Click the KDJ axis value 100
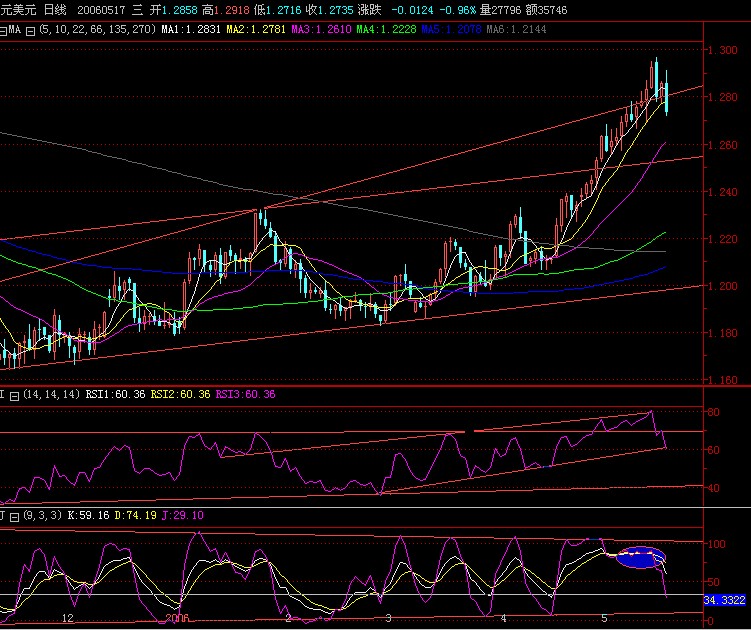Viewport: 751px width, 630px height. point(717,544)
